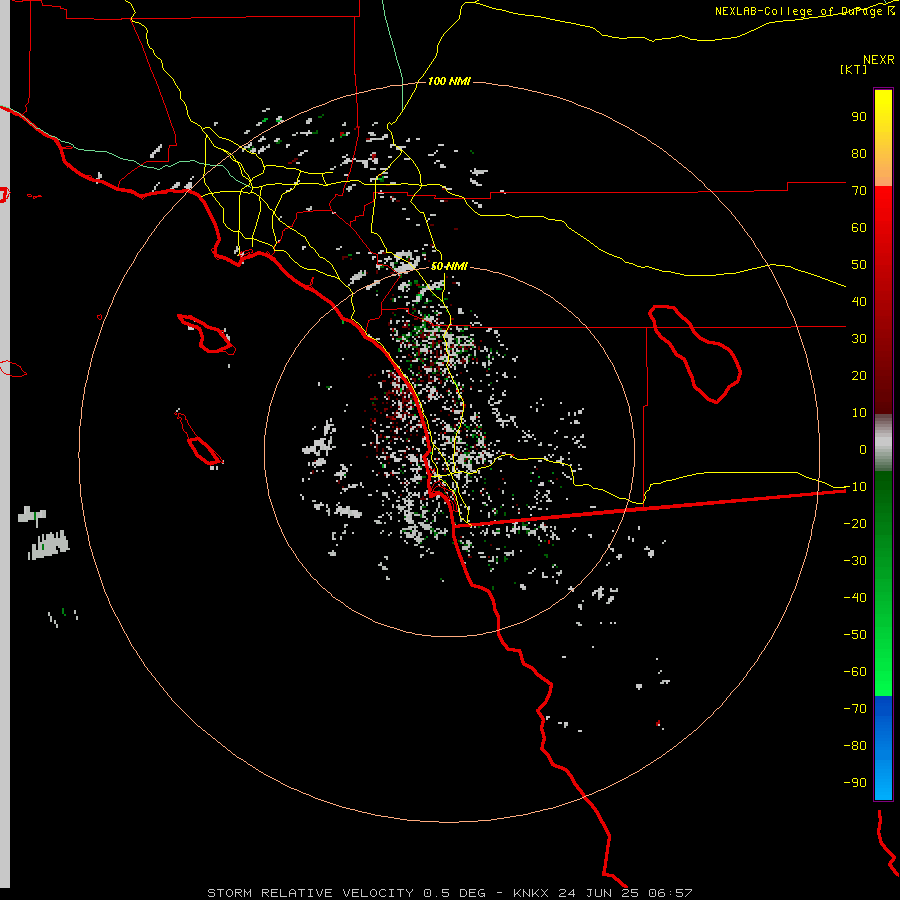Click the 60 value on the velocity scale
Image resolution: width=900 pixels, height=900 pixels.
pyautogui.click(x=859, y=227)
